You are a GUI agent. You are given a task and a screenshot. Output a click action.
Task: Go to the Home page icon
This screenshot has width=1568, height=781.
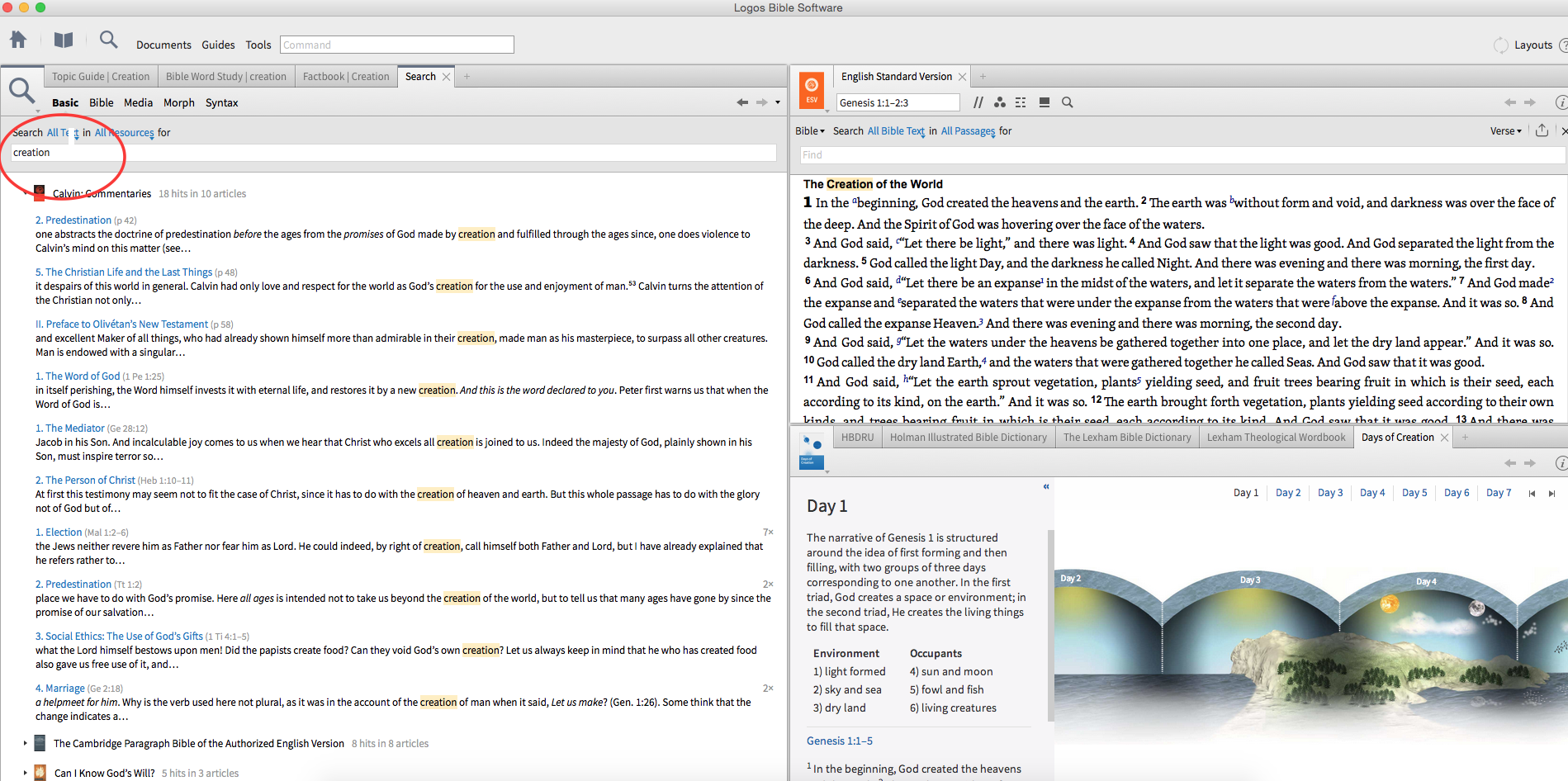click(18, 40)
